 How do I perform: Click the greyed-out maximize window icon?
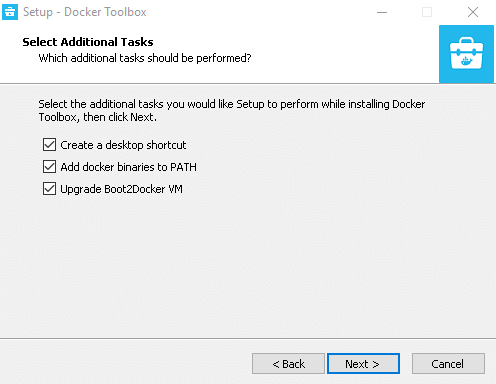pyautogui.click(x=427, y=12)
